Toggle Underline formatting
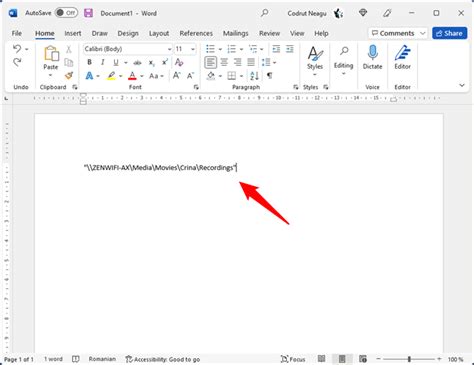 click(116, 62)
